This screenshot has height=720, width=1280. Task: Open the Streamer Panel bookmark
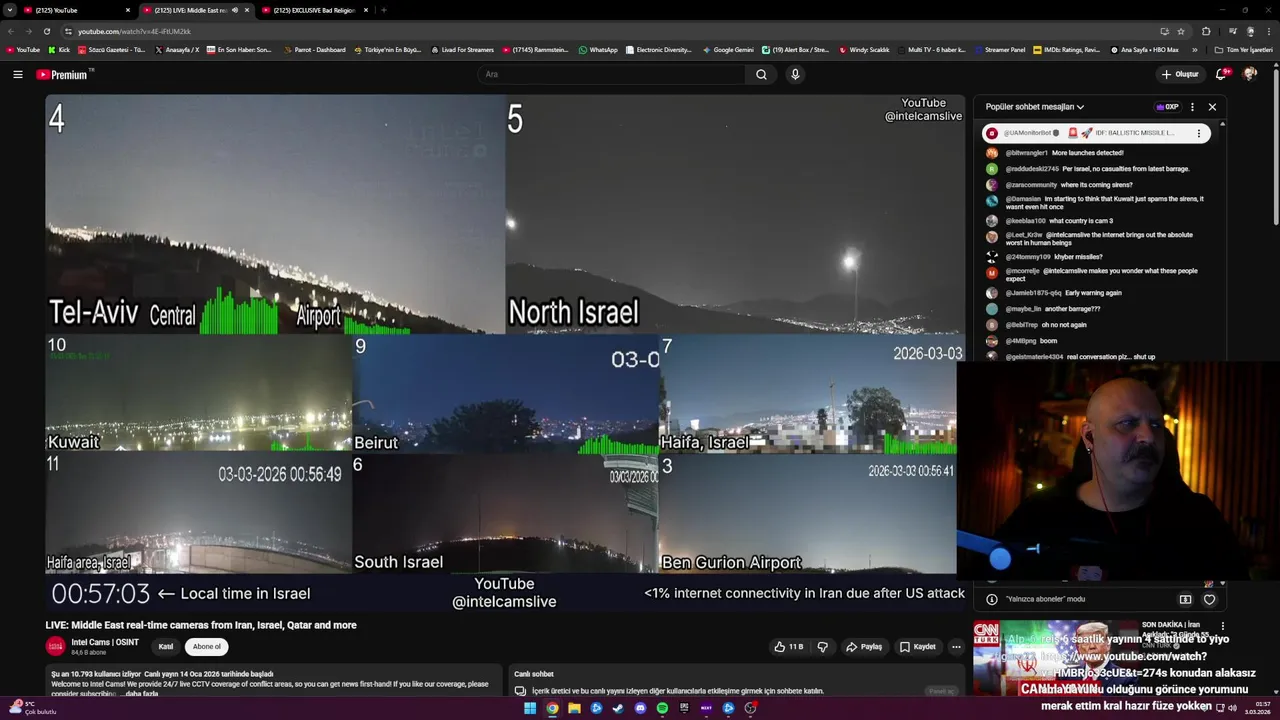[999, 49]
